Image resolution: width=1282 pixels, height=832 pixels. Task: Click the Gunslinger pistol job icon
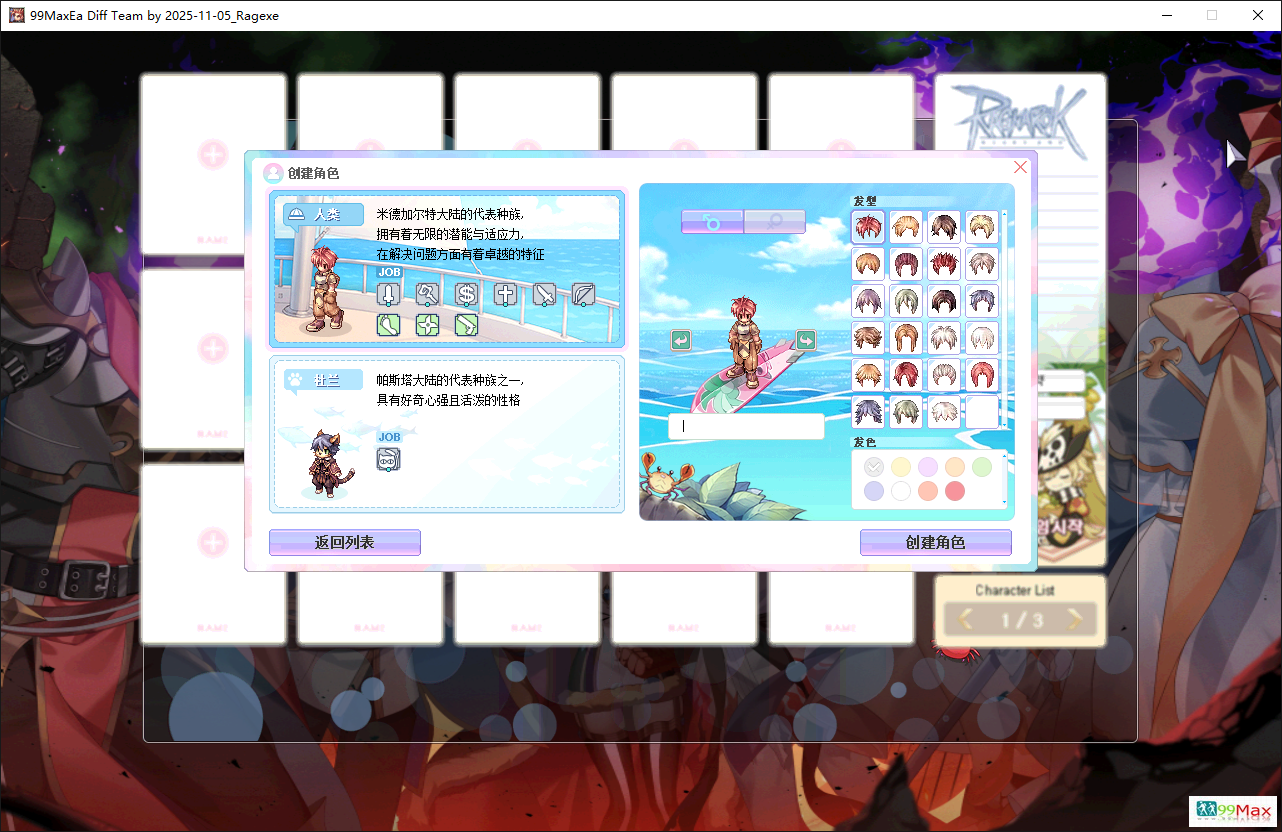(x=466, y=325)
